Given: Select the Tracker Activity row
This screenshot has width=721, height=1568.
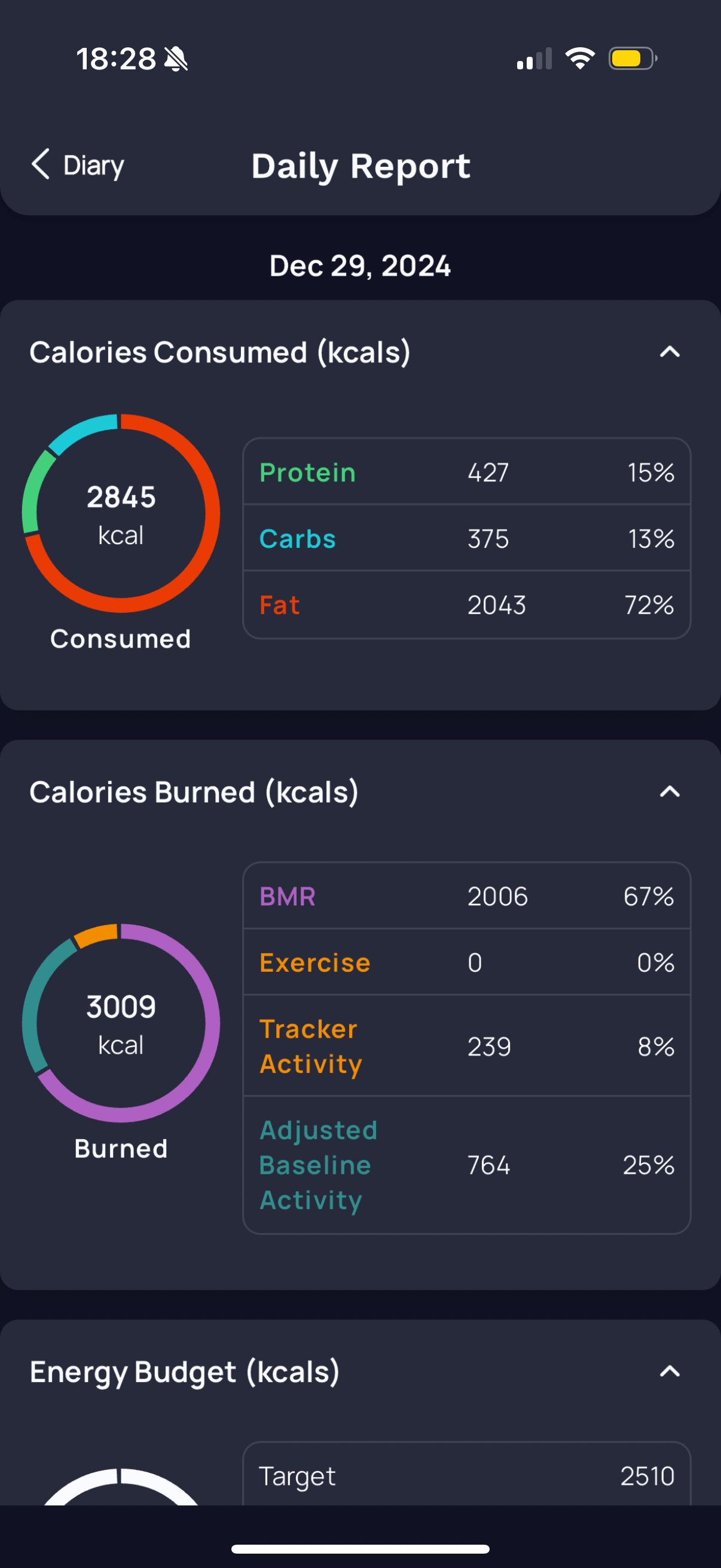Looking at the screenshot, I should pos(467,1046).
